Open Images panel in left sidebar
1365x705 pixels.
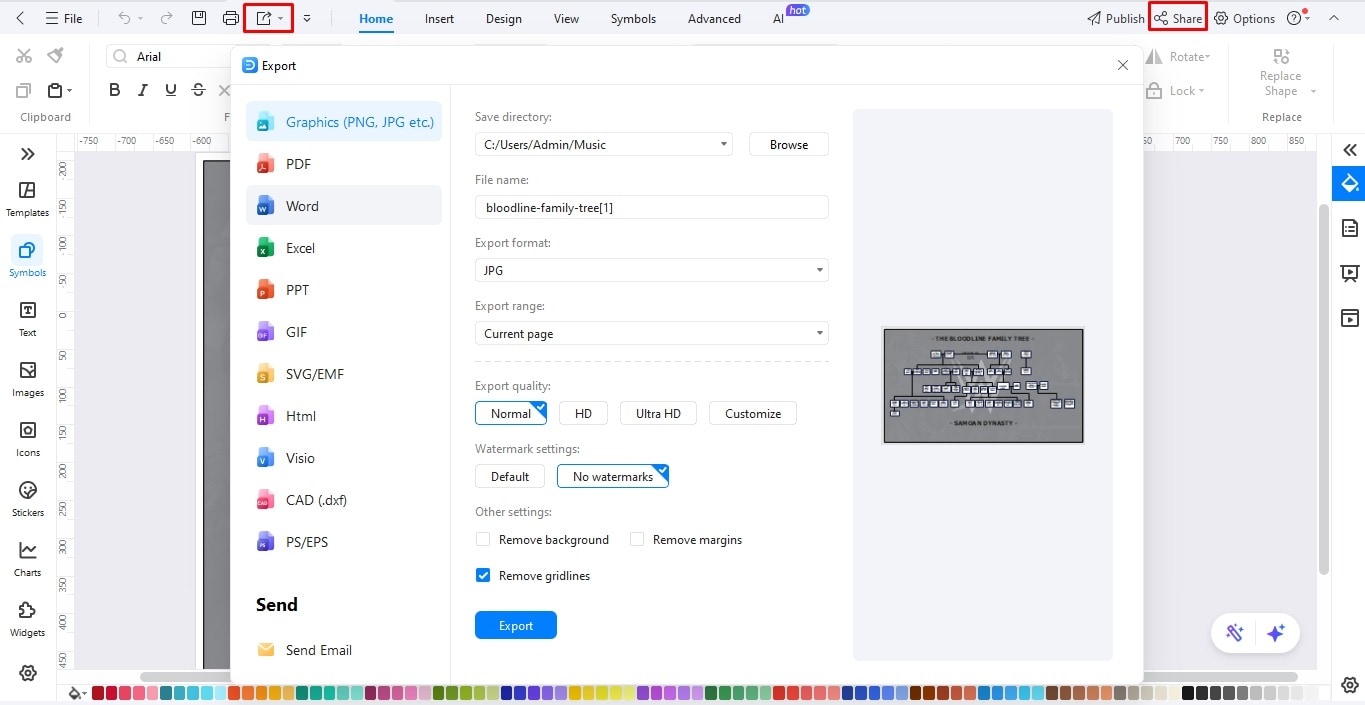tap(27, 379)
